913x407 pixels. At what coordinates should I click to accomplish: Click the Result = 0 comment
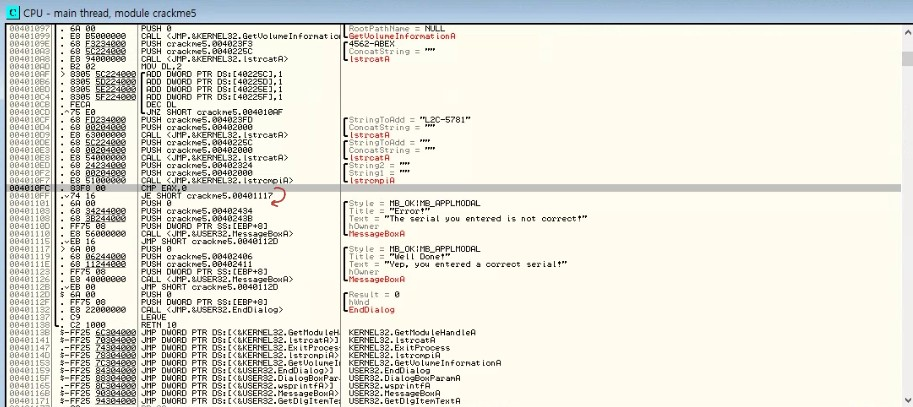[374, 295]
